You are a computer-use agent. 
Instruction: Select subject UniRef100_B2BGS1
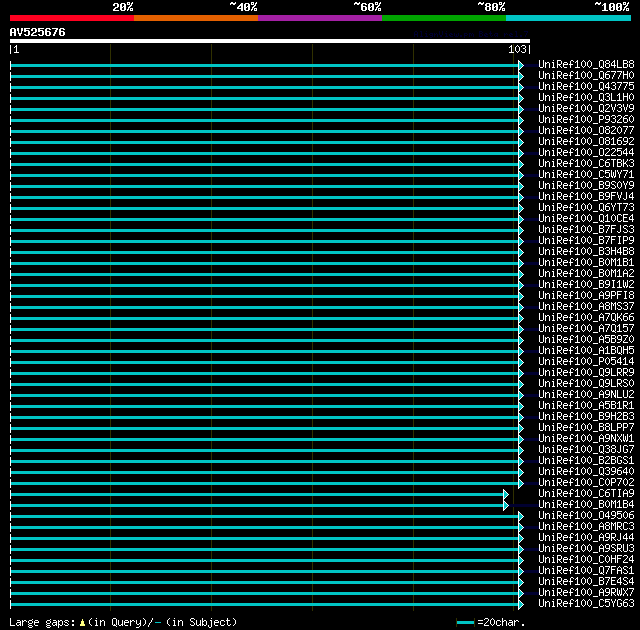(x=586, y=461)
